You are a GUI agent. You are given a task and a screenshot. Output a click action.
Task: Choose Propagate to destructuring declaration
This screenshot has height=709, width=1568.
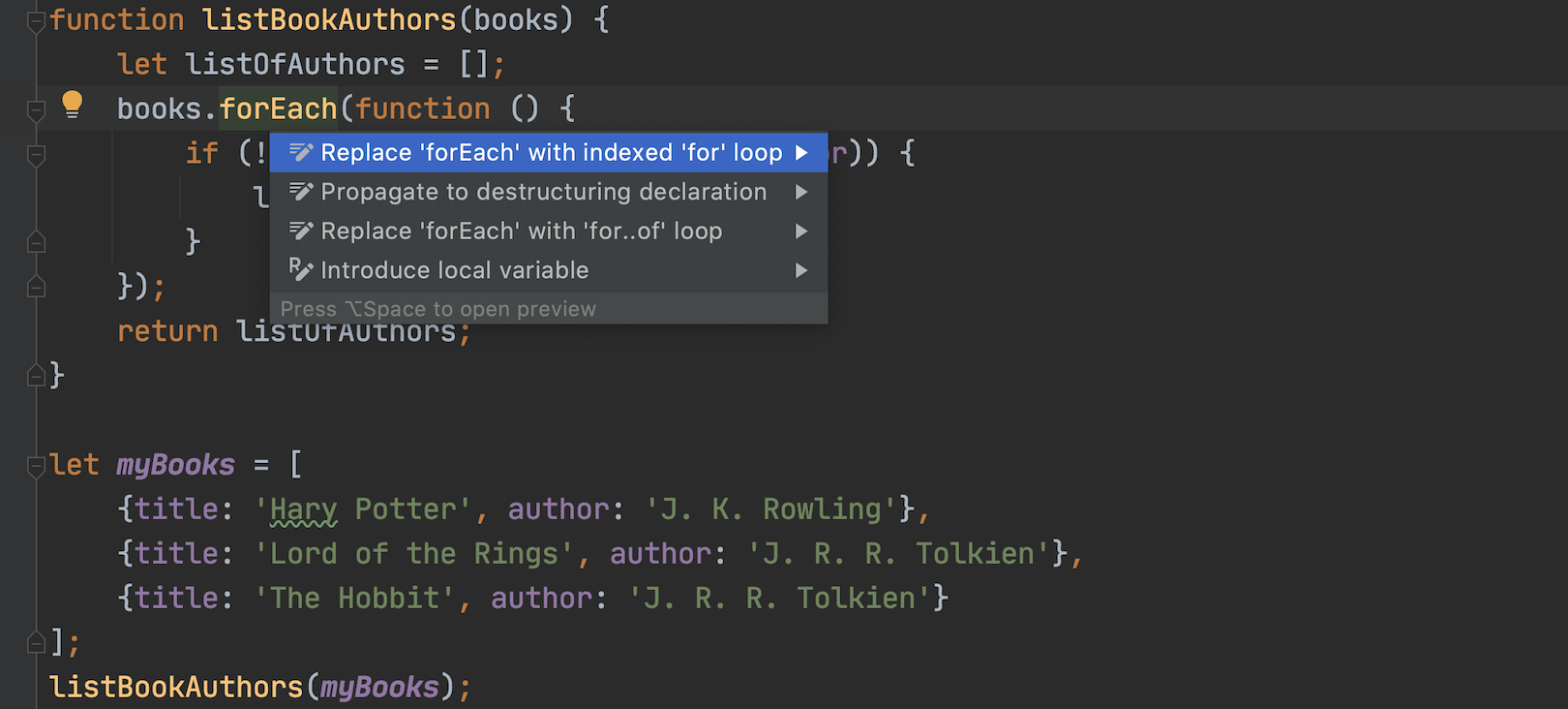[x=543, y=192]
